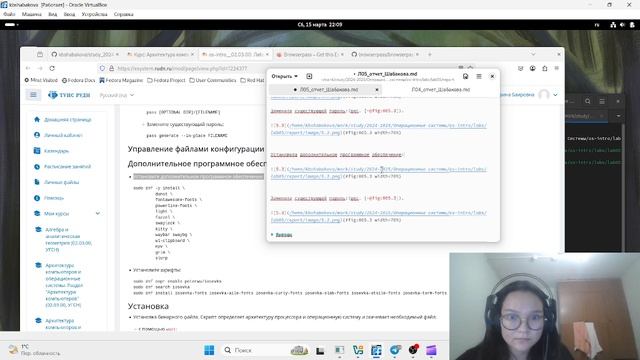Viewport: 640px width, 360px height.
Task: Open the User Communities bookmark folder
Action: (213, 80)
